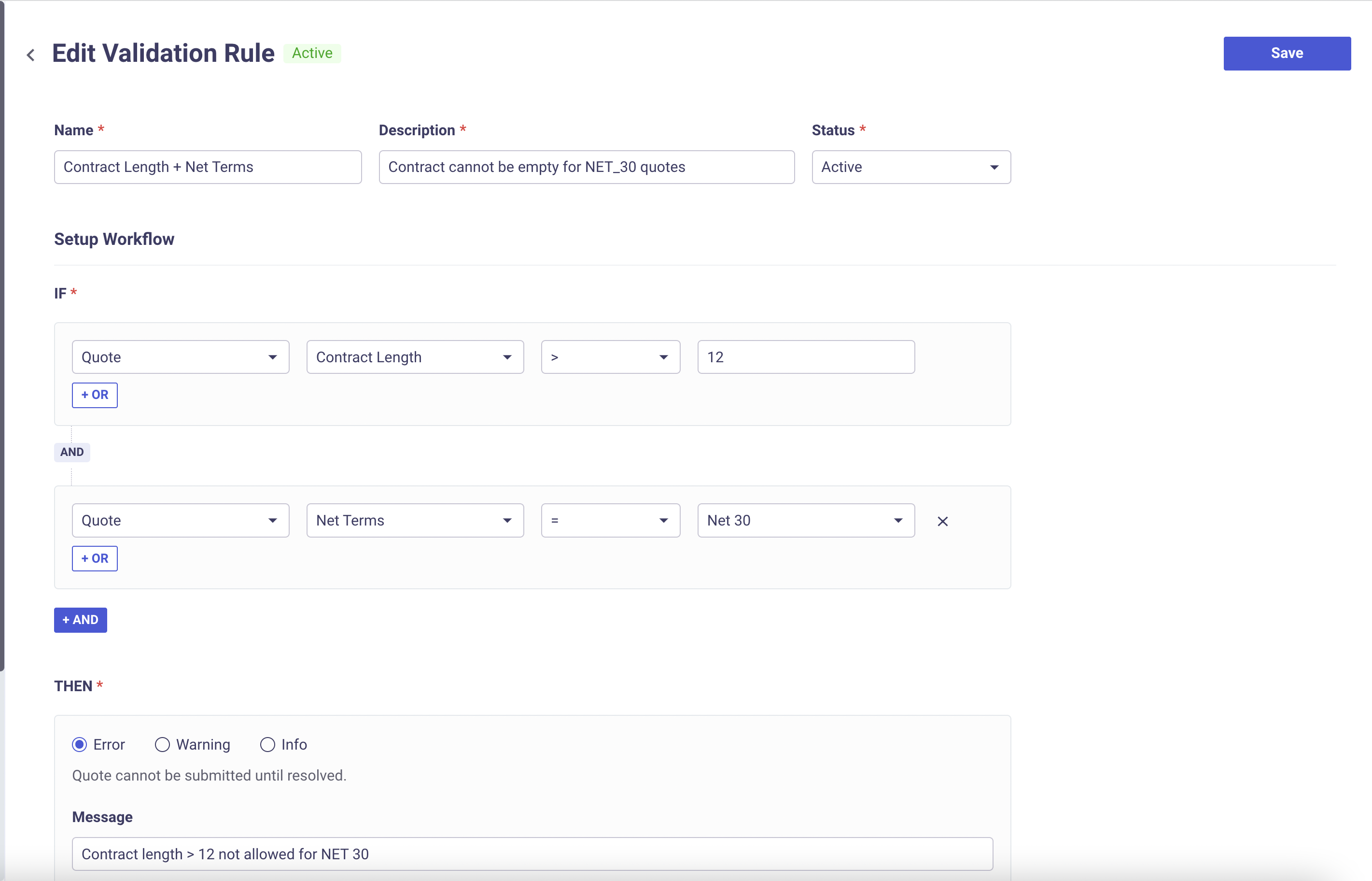Viewport: 1372px width, 881px height.
Task: Click the Description text field
Action: point(586,167)
